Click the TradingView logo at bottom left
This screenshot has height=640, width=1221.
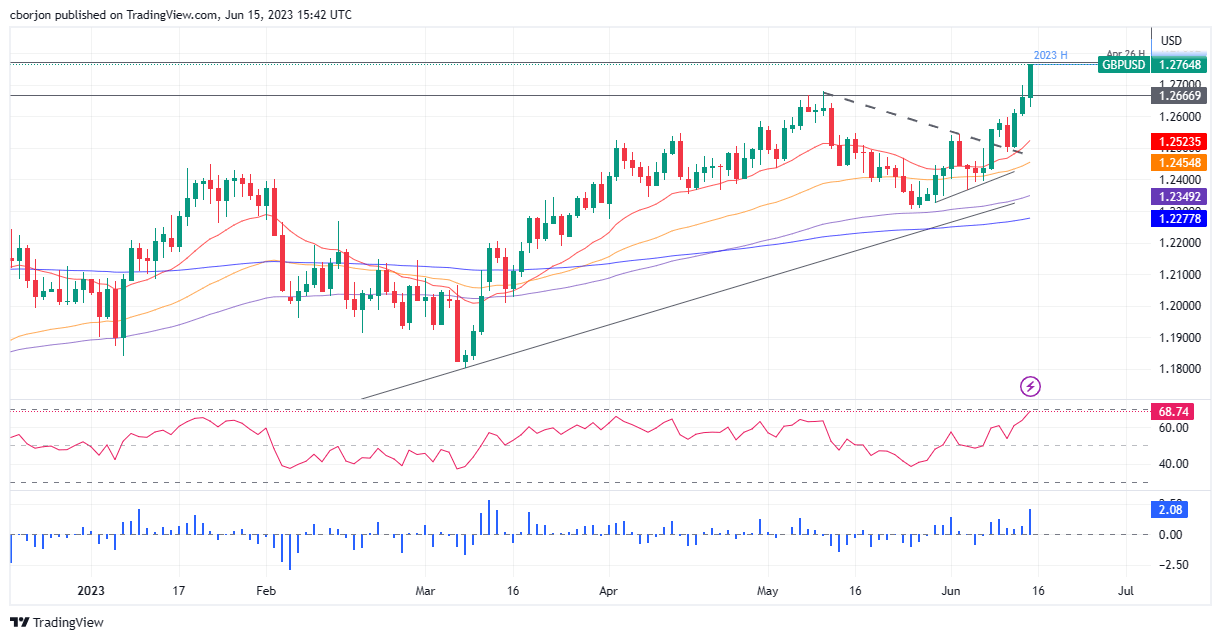[x=55, y=622]
